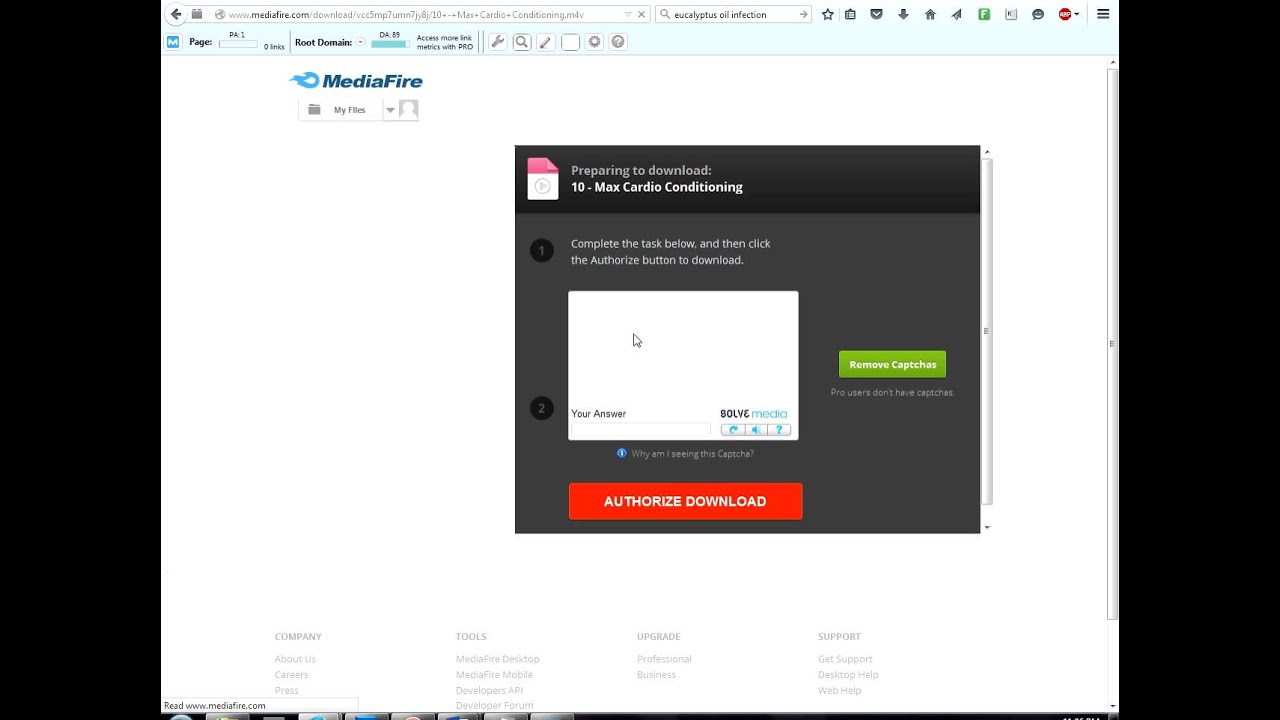Play audio captcha speaker icon
This screenshot has width=1280, height=720.
coord(756,430)
